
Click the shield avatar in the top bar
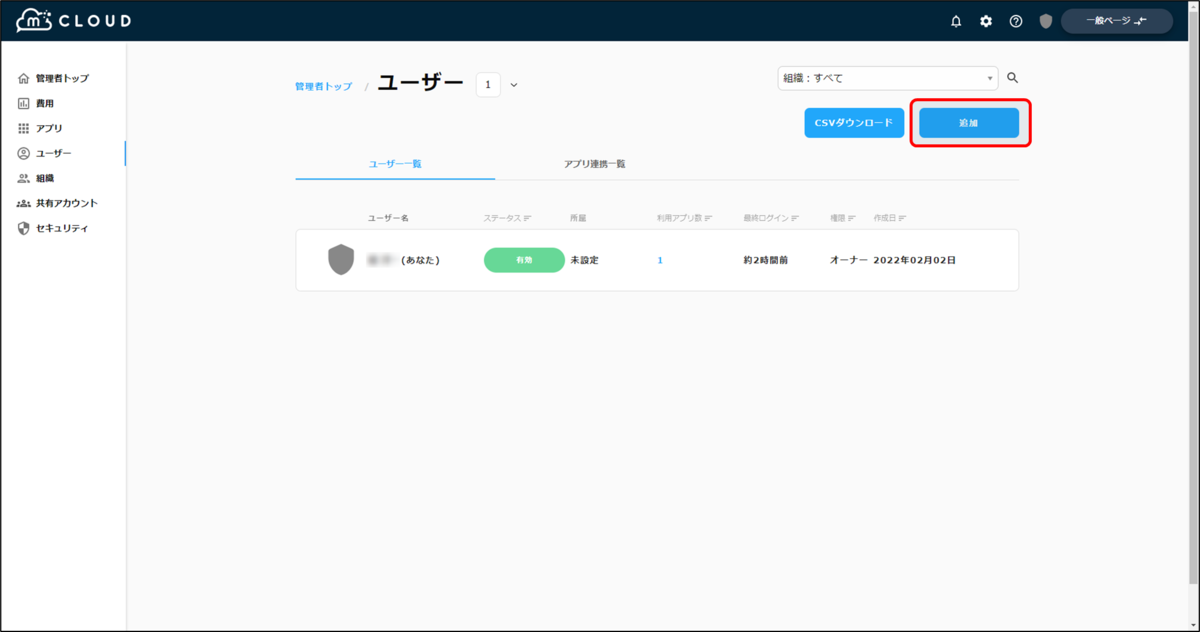click(1046, 21)
